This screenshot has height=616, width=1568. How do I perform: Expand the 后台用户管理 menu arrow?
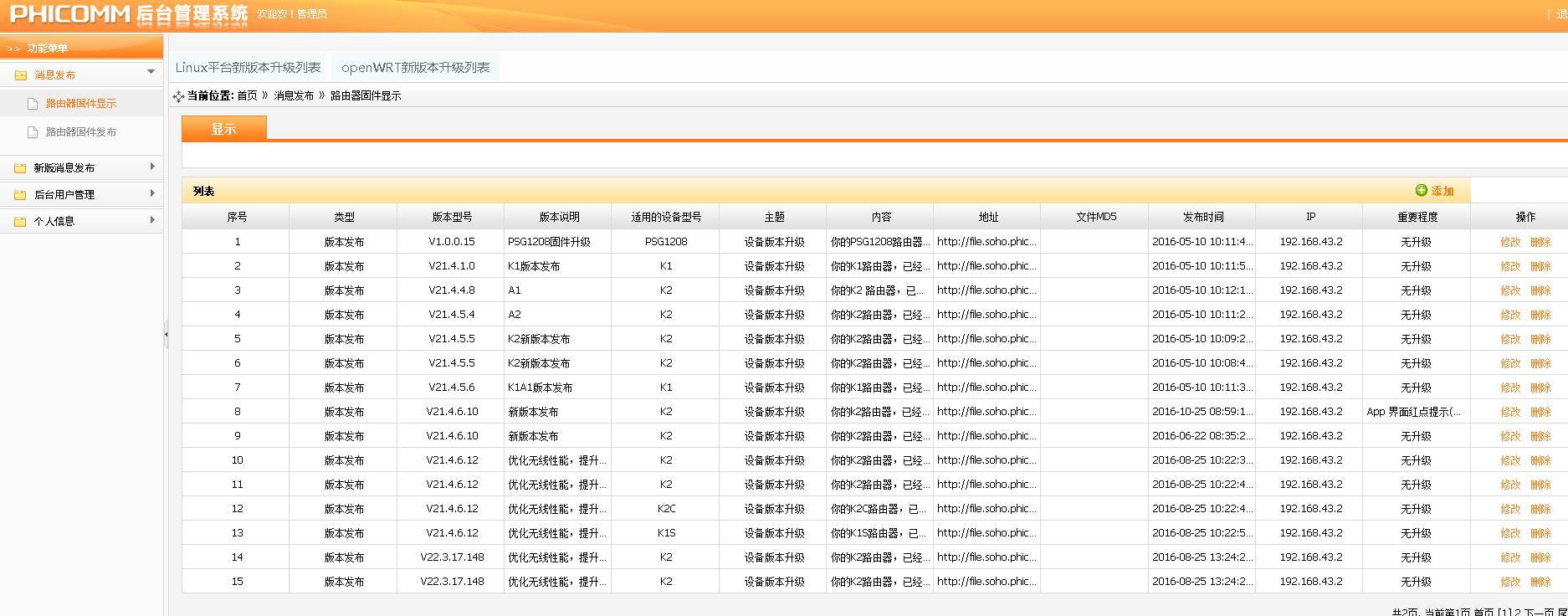pyautogui.click(x=151, y=193)
